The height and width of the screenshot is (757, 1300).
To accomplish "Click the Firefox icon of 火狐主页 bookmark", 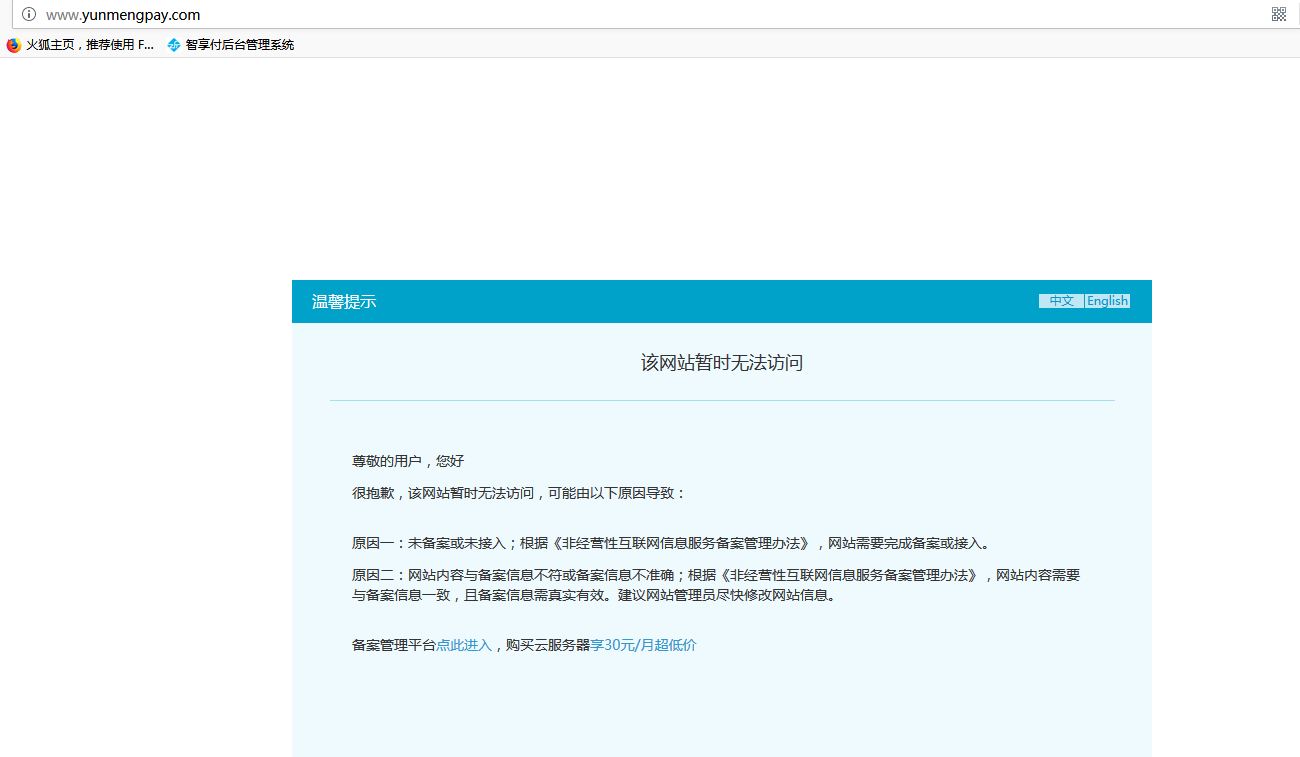I will click(x=14, y=45).
